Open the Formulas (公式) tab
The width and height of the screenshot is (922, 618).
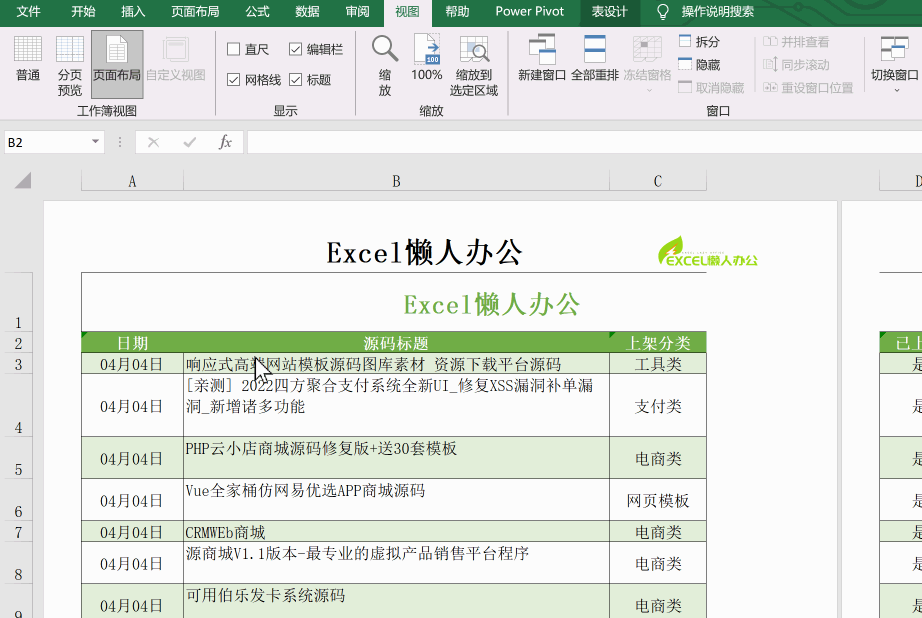click(258, 12)
